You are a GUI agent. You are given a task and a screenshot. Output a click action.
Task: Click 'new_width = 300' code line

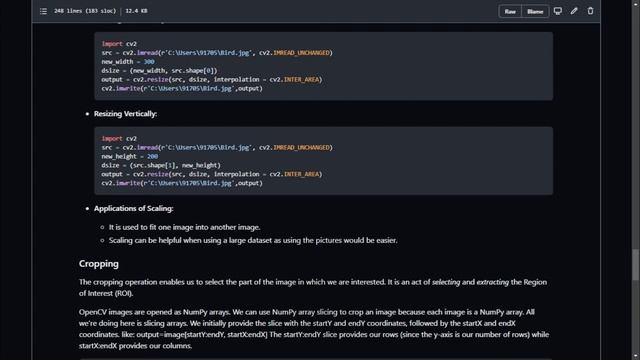click(x=128, y=62)
